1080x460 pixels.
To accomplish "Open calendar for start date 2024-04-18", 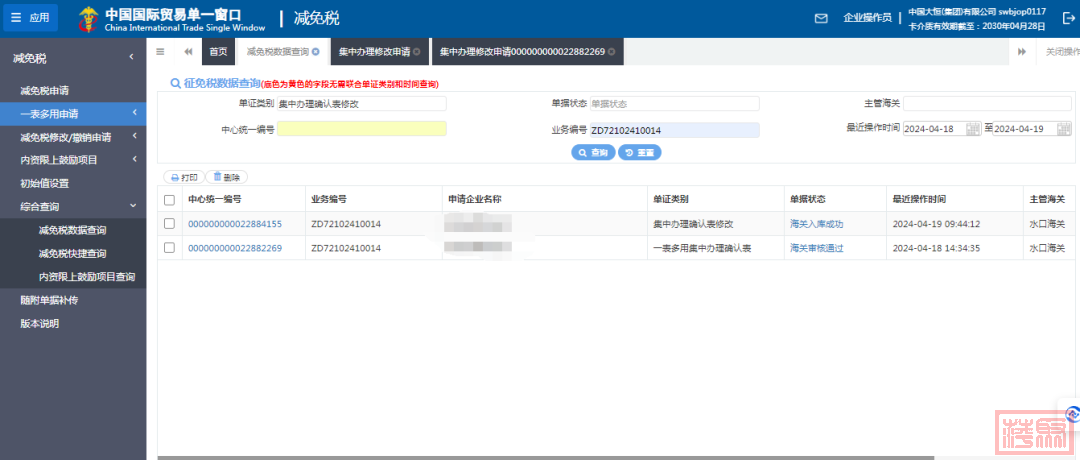I will coord(973,129).
